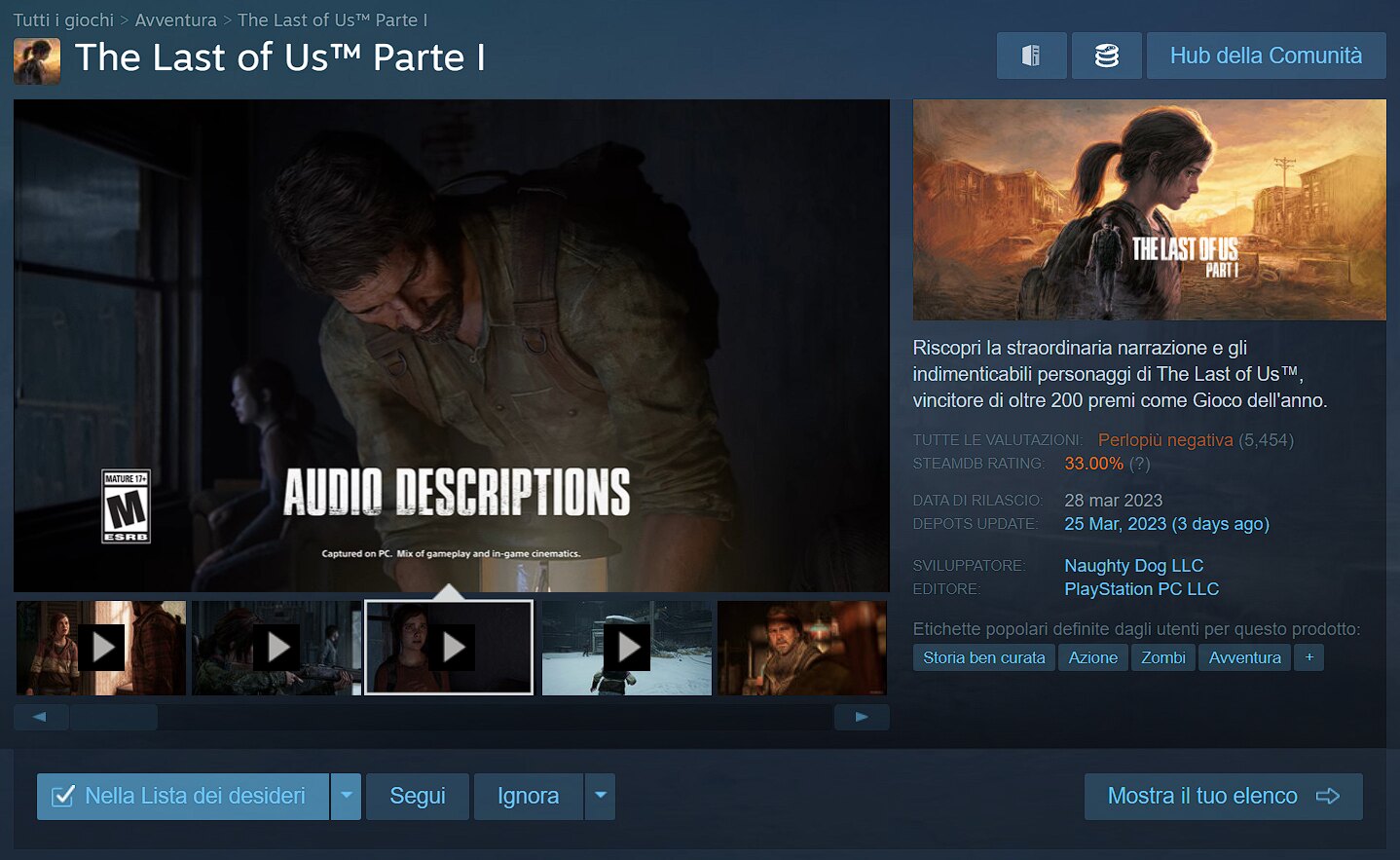Screen dimensions: 1400x860
Task: Click the Segui button
Action: click(x=418, y=797)
